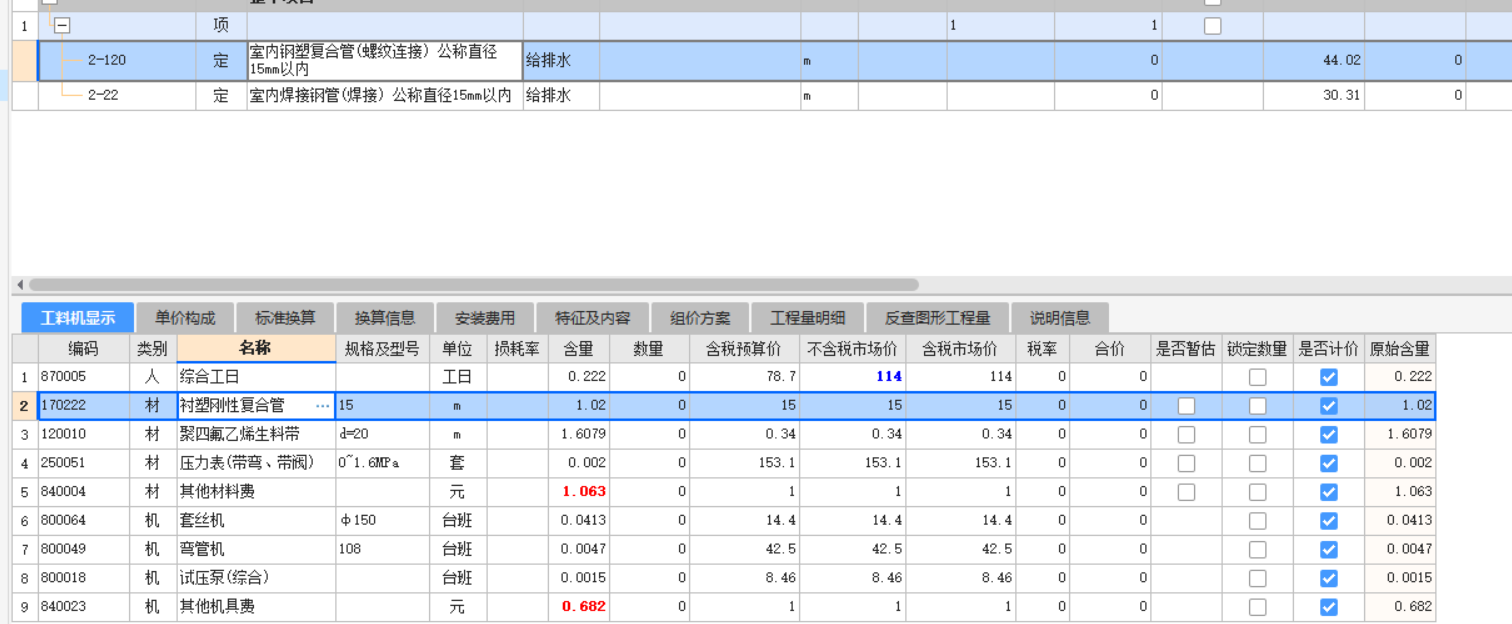Click blue 114 market price cell
The image size is (1512, 624).
point(852,377)
